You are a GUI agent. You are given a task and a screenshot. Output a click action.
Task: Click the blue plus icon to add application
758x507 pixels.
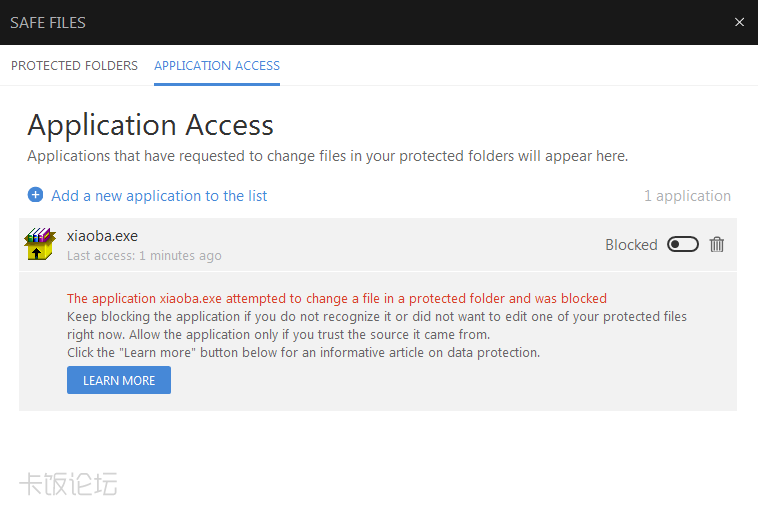click(x=35, y=195)
